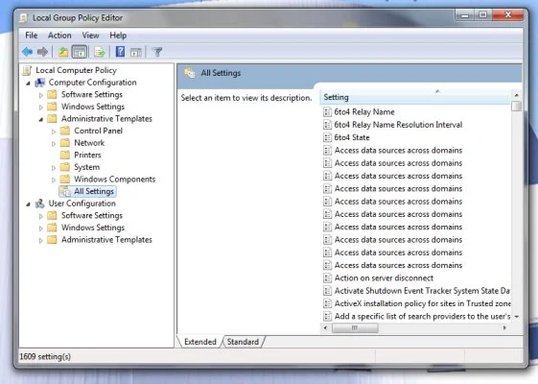Viewport: 538px width, 384px height.
Task: Select Activate Shutdown Event Tracker setting
Action: (x=422, y=291)
